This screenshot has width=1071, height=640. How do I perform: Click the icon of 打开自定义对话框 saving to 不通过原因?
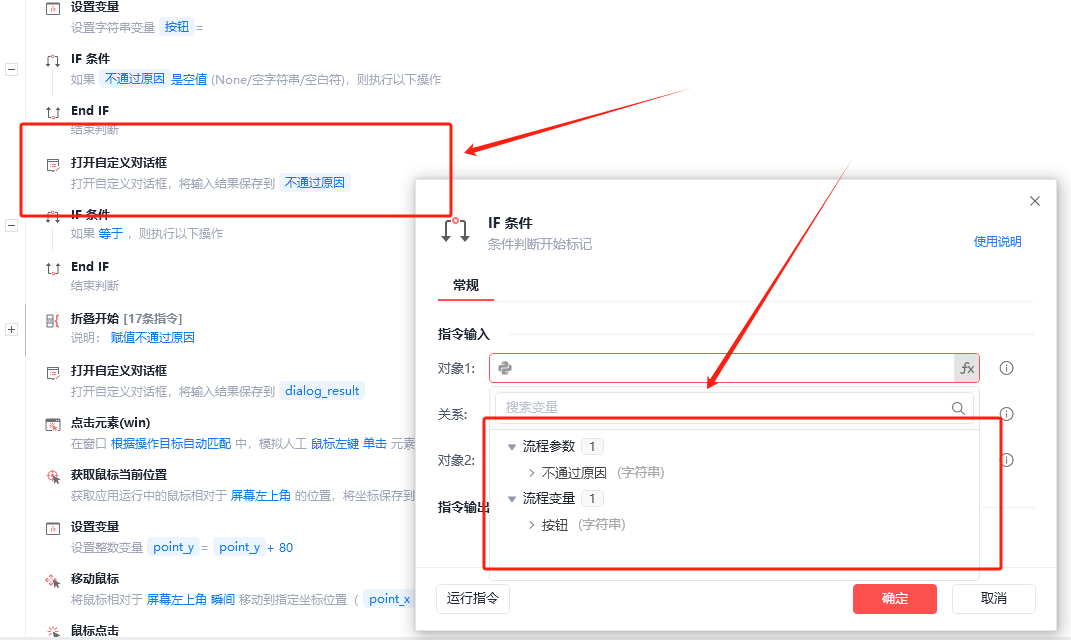[53, 165]
